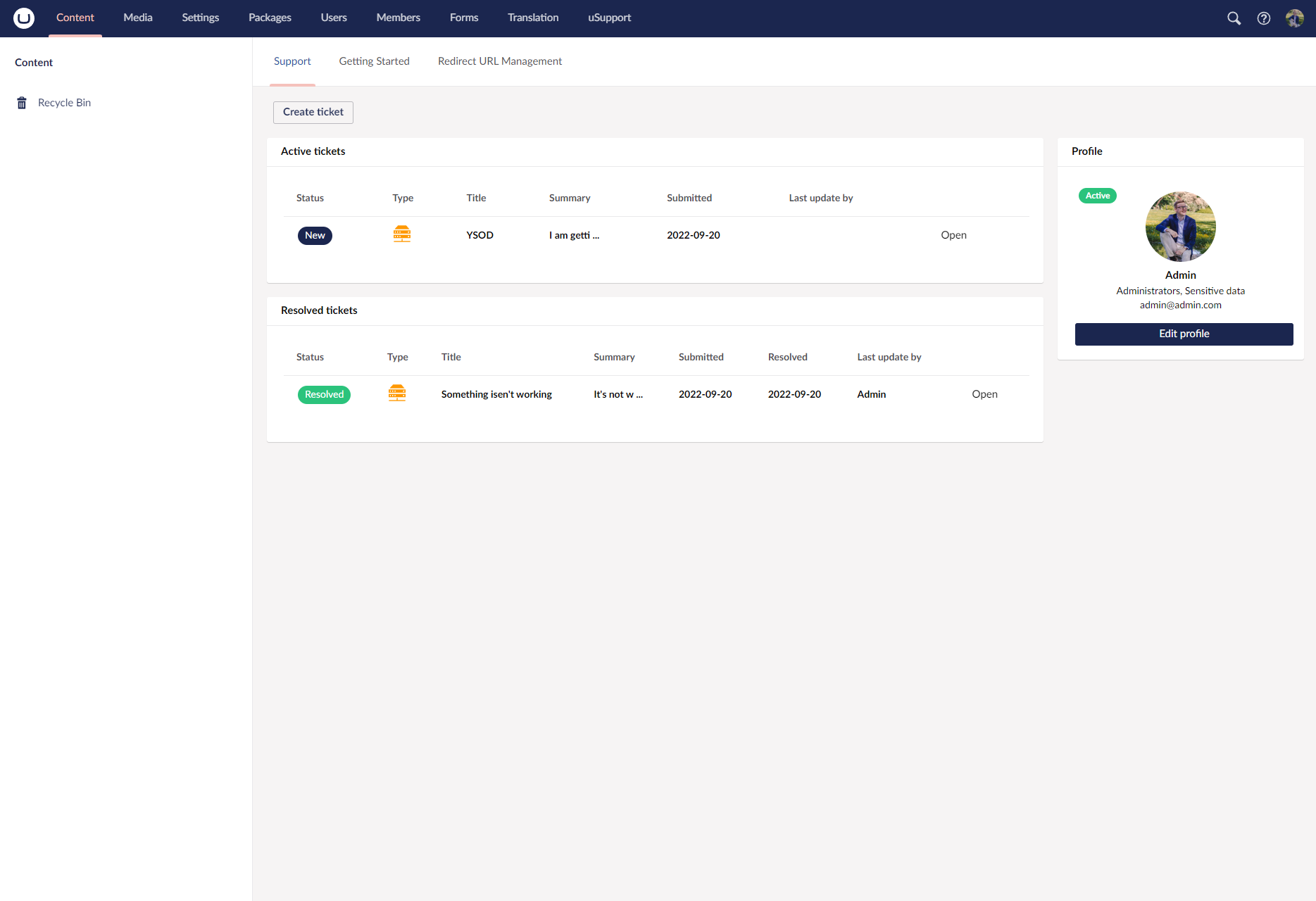Click the Create ticket button
The image size is (1316, 901).
coord(313,112)
